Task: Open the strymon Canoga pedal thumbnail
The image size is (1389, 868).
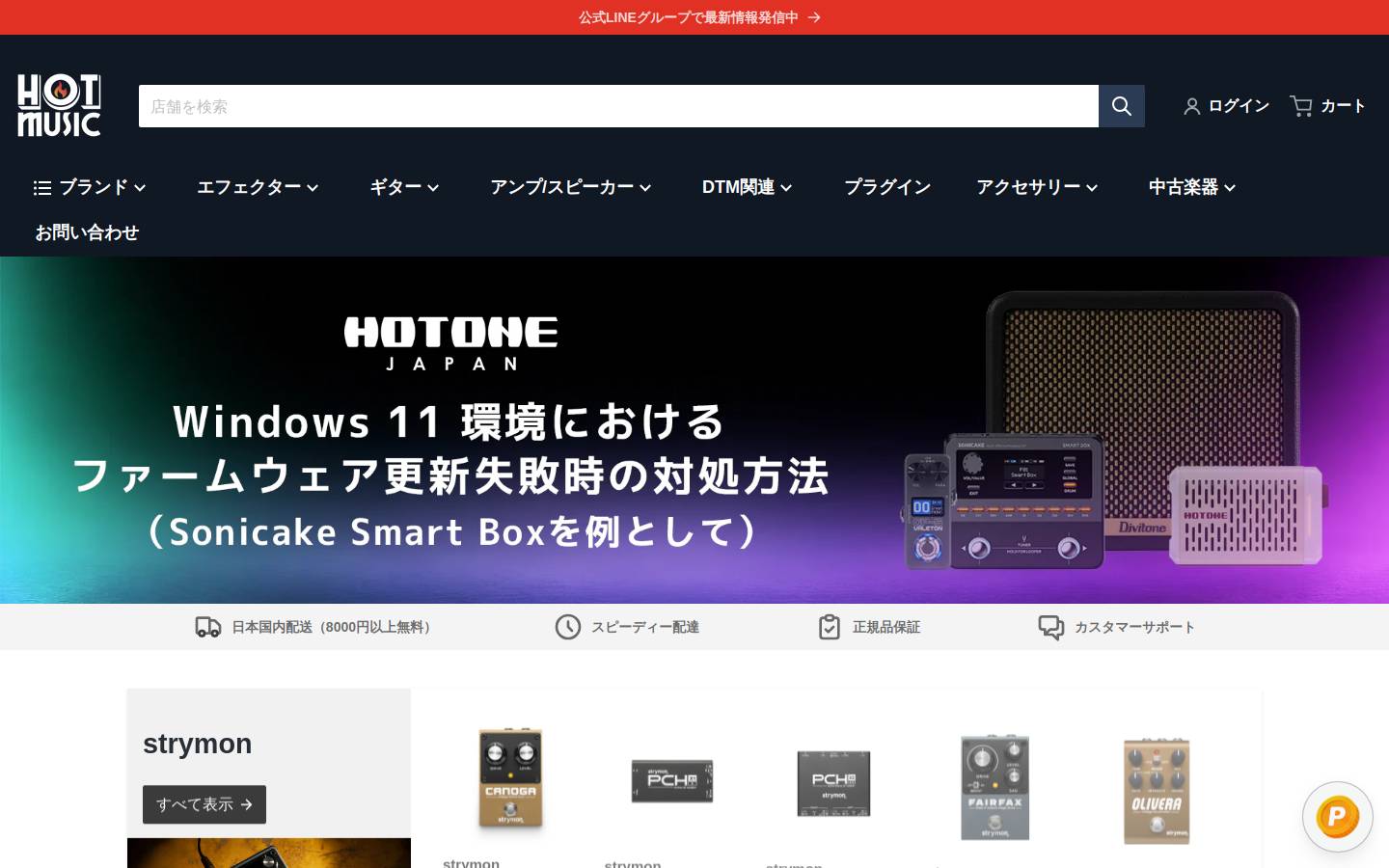Action: (510, 779)
